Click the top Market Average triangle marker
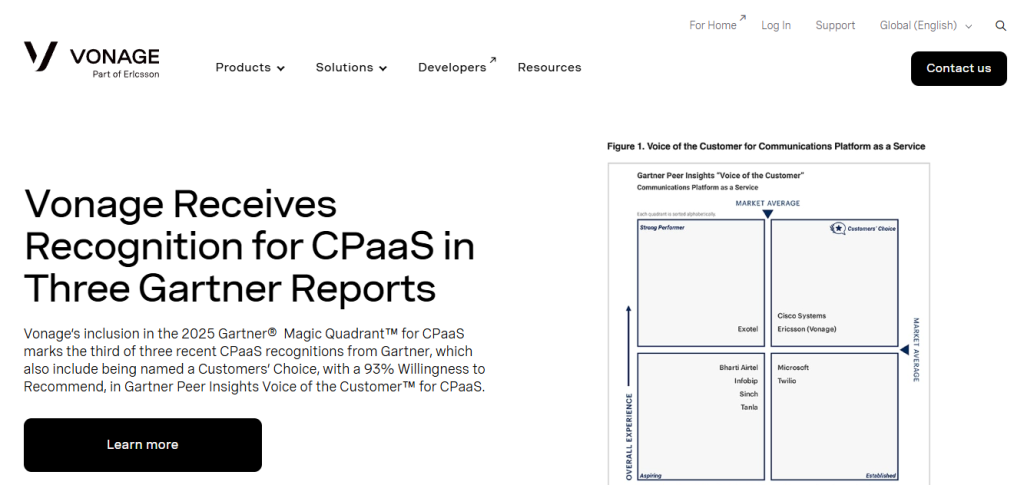The width and height of the screenshot is (1024, 485). pyautogui.click(x=767, y=214)
